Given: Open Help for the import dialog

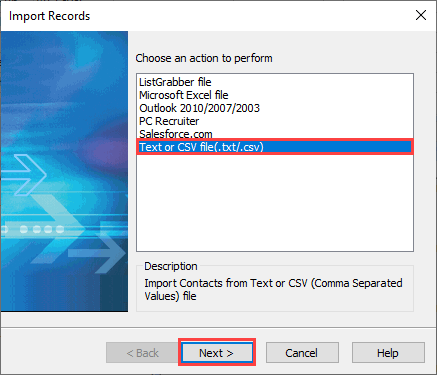Looking at the screenshot, I should 388,353.
